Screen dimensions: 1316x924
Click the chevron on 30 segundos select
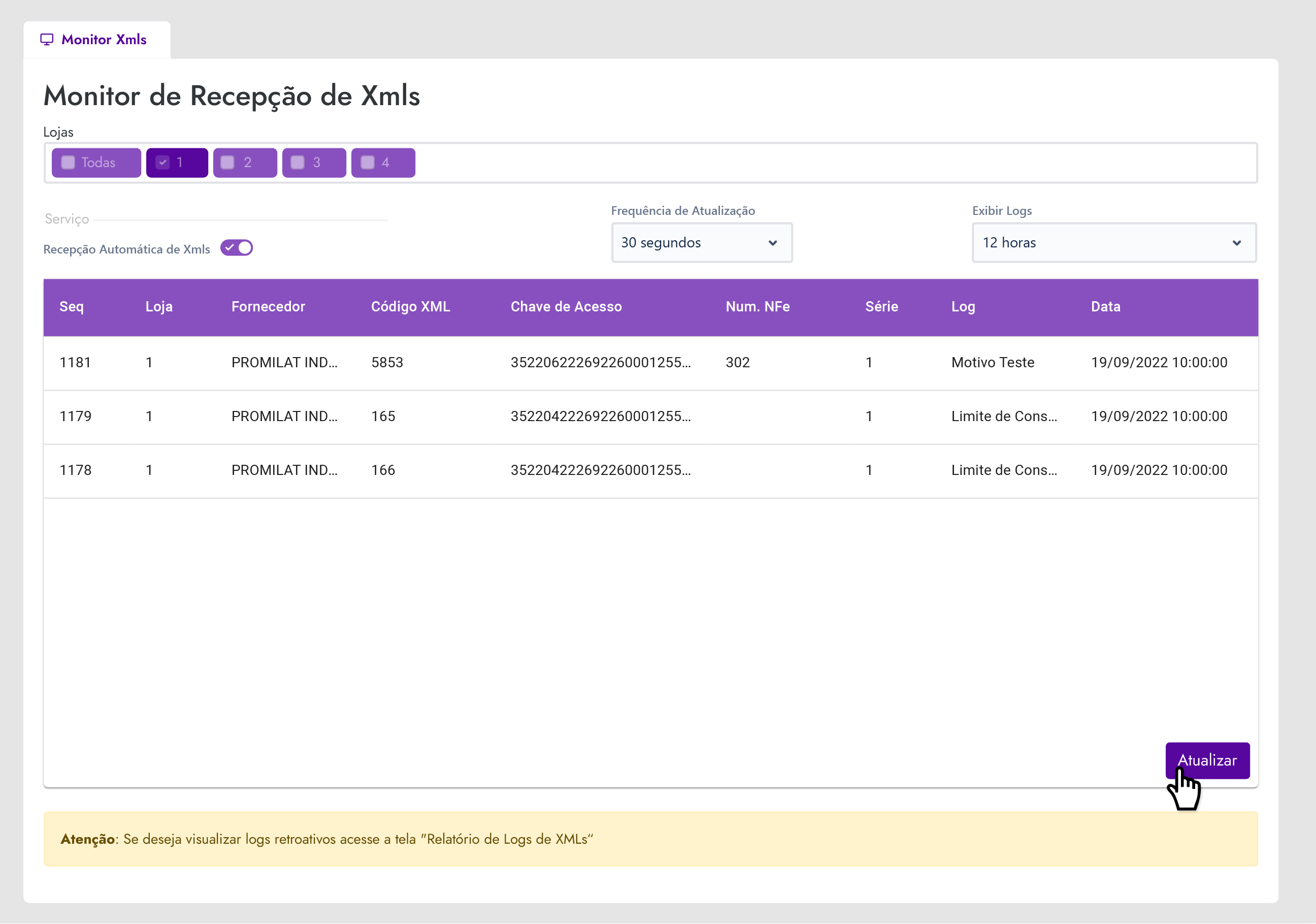[773, 243]
